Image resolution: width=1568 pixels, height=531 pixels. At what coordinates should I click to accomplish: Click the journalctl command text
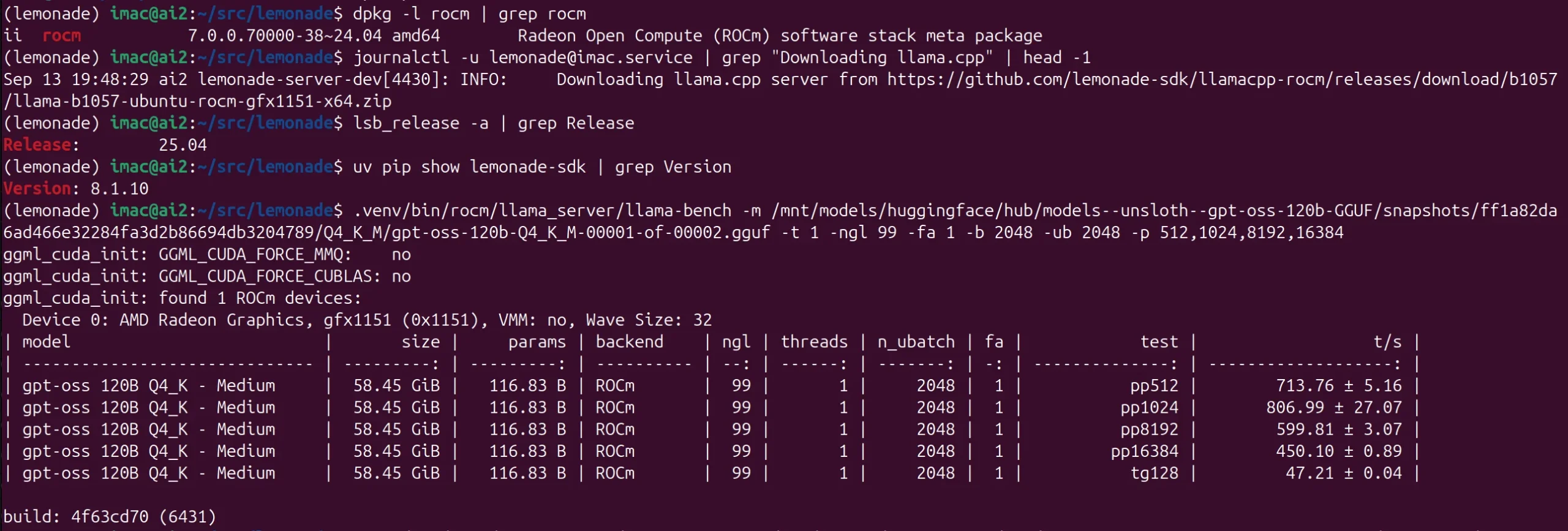(x=401, y=58)
